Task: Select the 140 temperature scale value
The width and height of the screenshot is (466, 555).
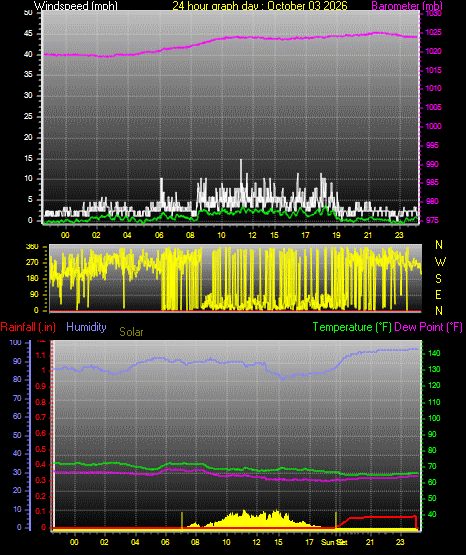Action: point(434,353)
